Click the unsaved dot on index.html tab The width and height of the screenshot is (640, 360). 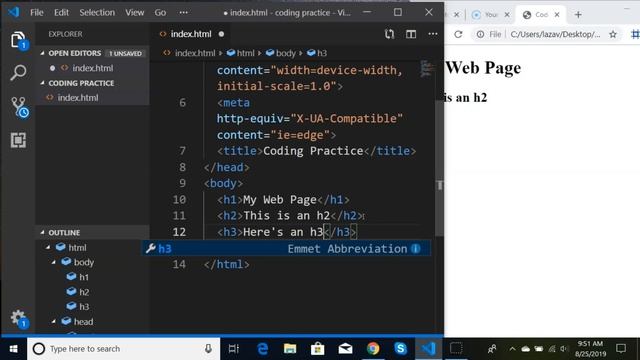click(221, 34)
